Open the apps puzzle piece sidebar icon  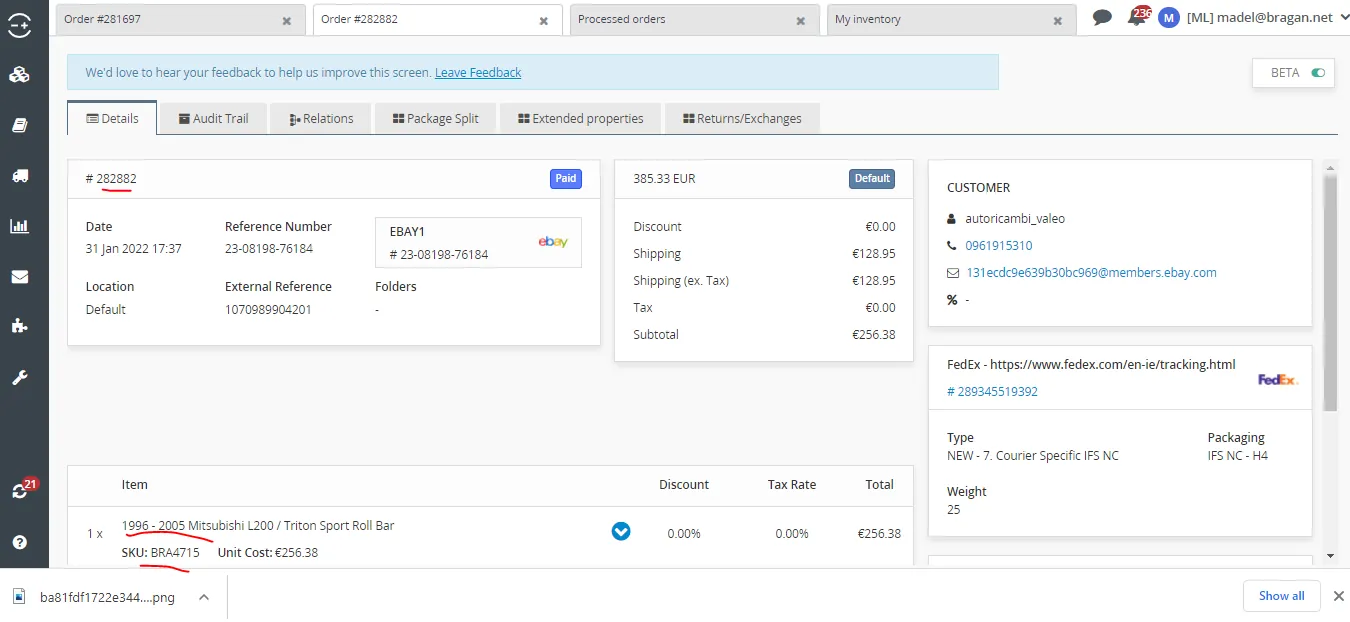click(19, 326)
